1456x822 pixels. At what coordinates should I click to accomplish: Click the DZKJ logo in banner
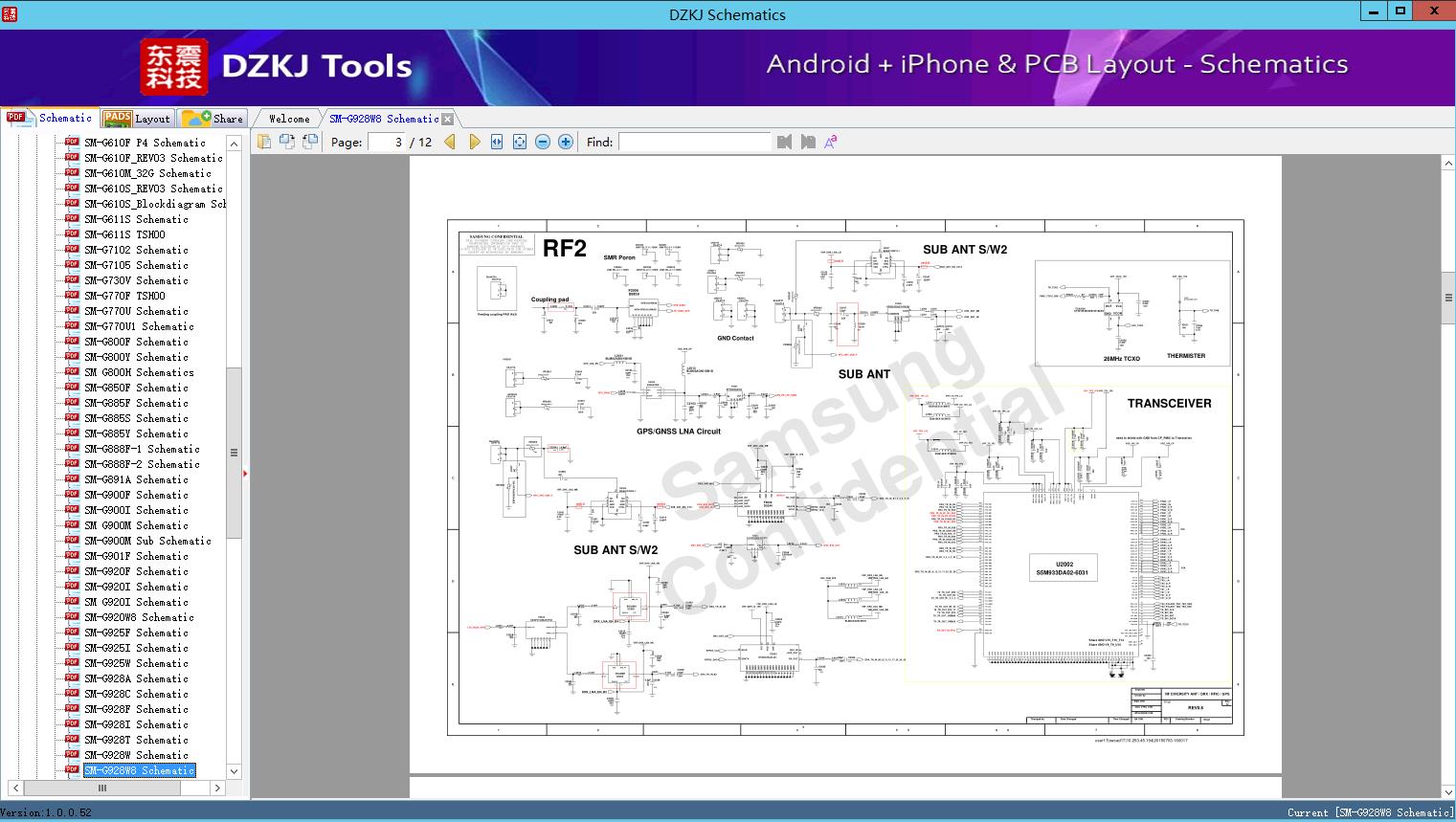(173, 66)
